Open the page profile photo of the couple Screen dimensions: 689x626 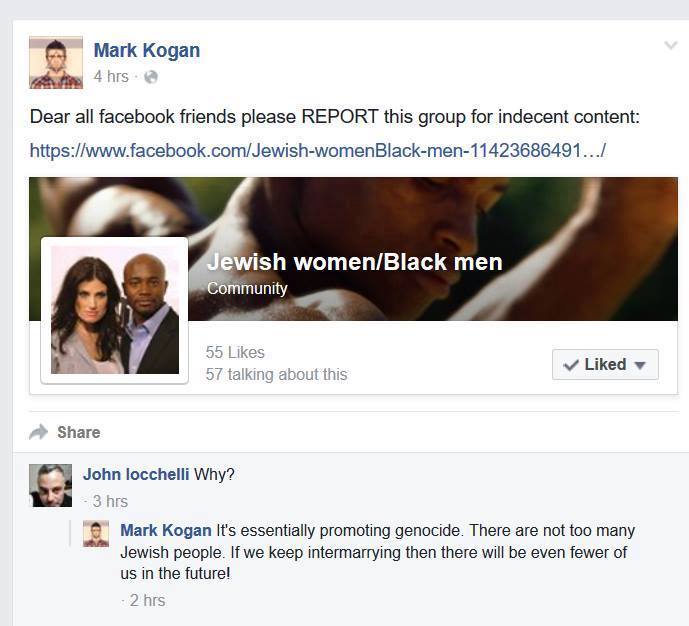[115, 310]
